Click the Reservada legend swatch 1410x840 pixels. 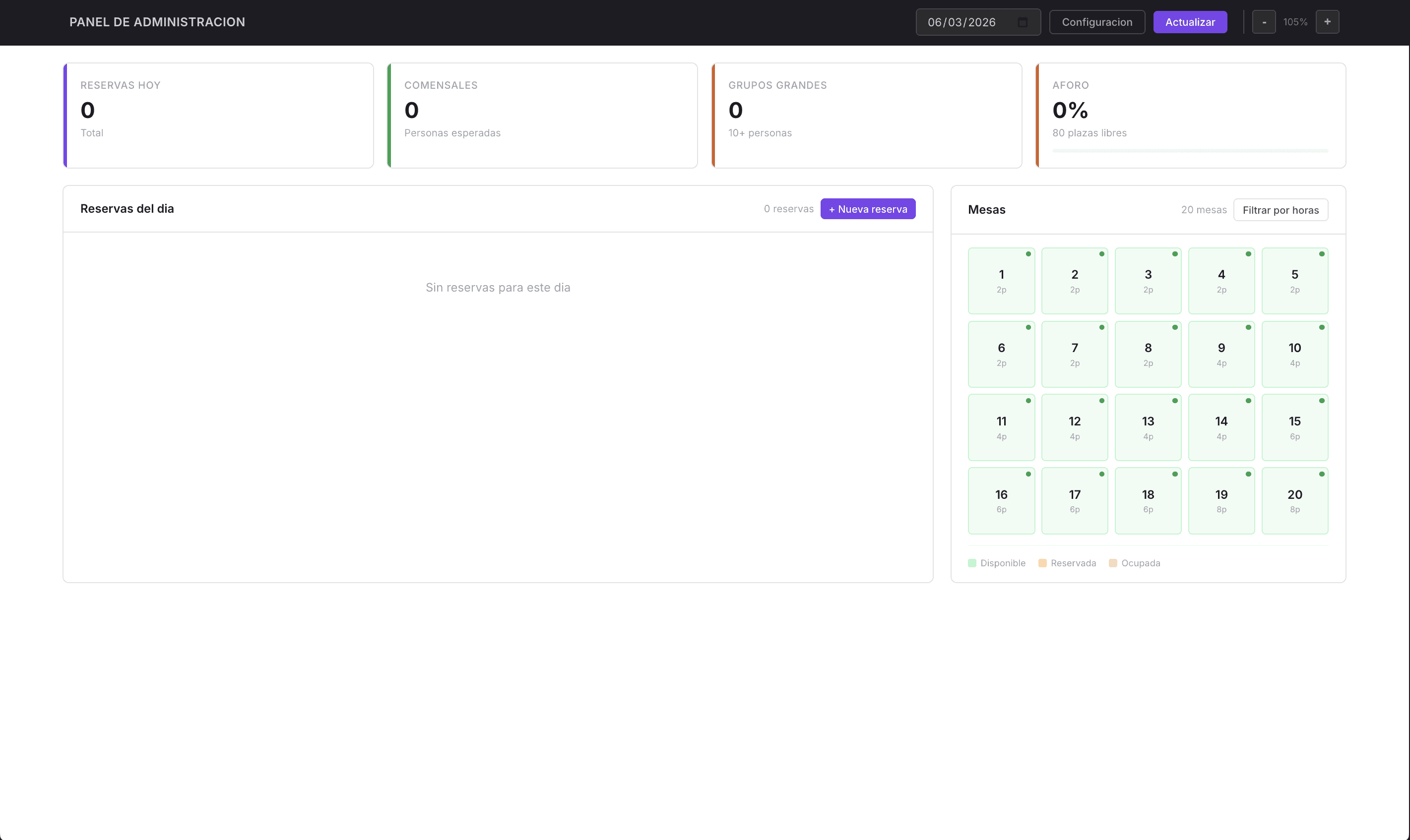1042,563
